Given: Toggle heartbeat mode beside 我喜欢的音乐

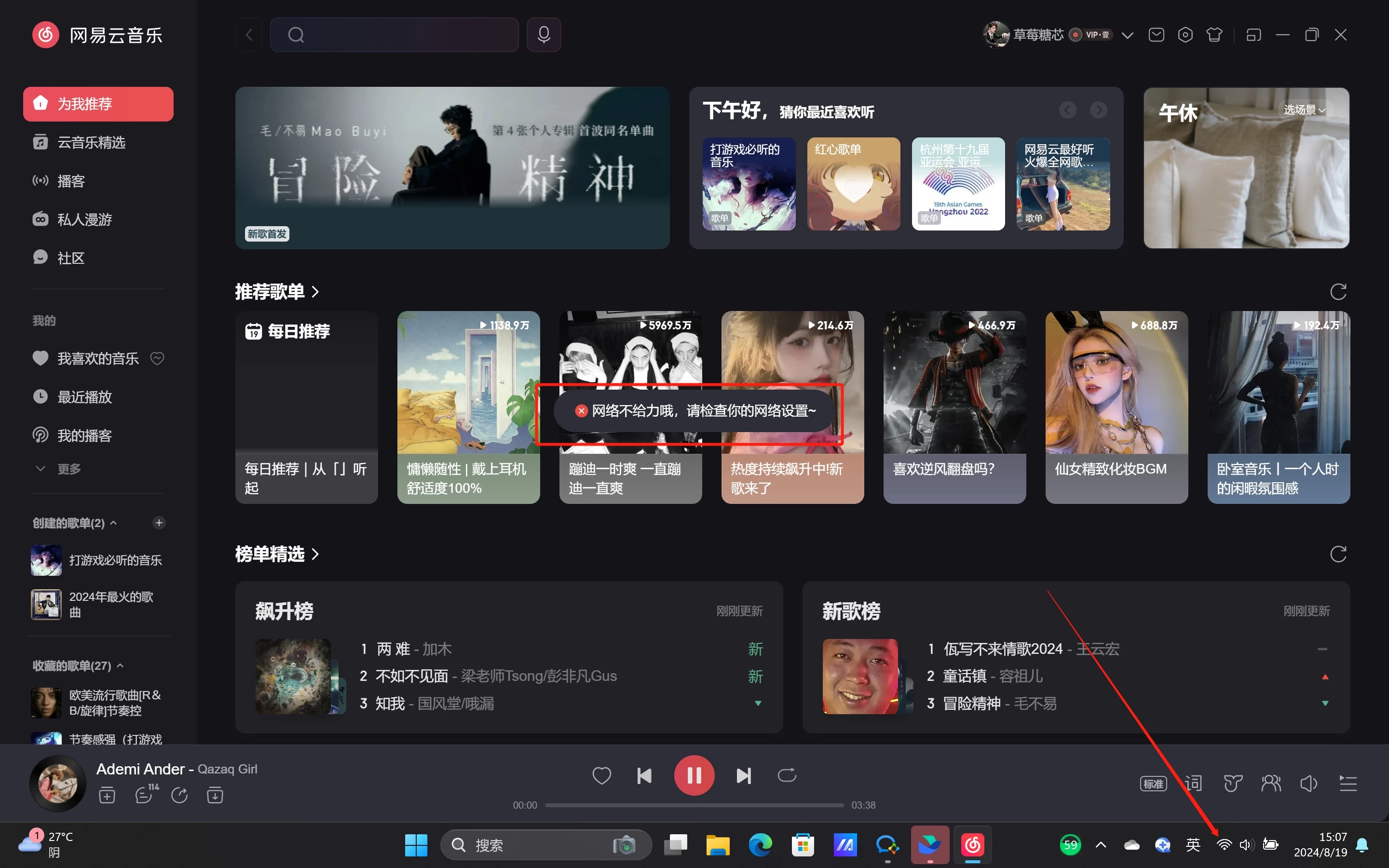Looking at the screenshot, I should (x=157, y=358).
